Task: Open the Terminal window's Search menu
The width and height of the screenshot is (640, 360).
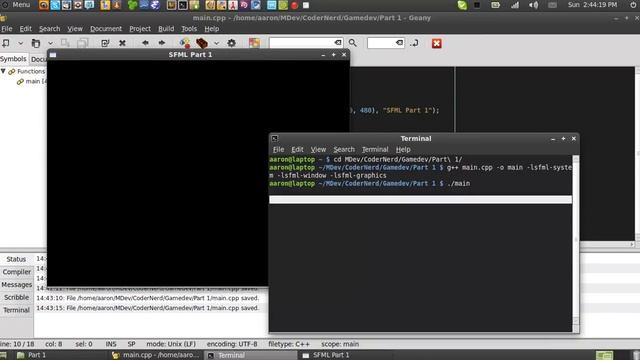Action: [x=344, y=149]
